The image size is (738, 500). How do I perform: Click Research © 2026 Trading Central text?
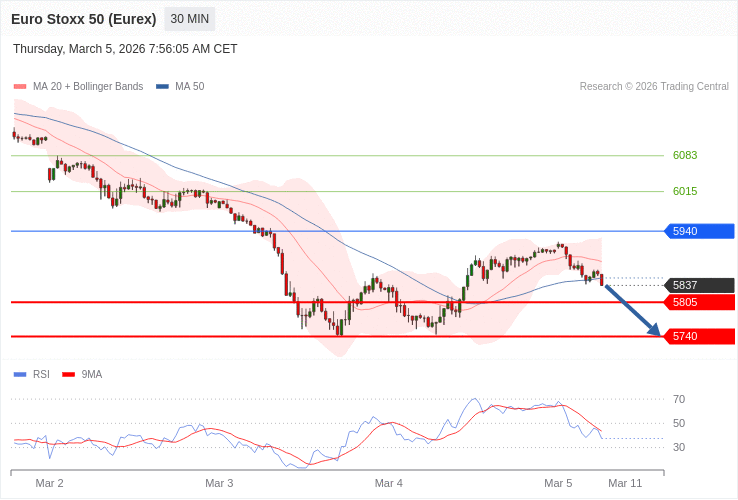pyautogui.click(x=654, y=87)
